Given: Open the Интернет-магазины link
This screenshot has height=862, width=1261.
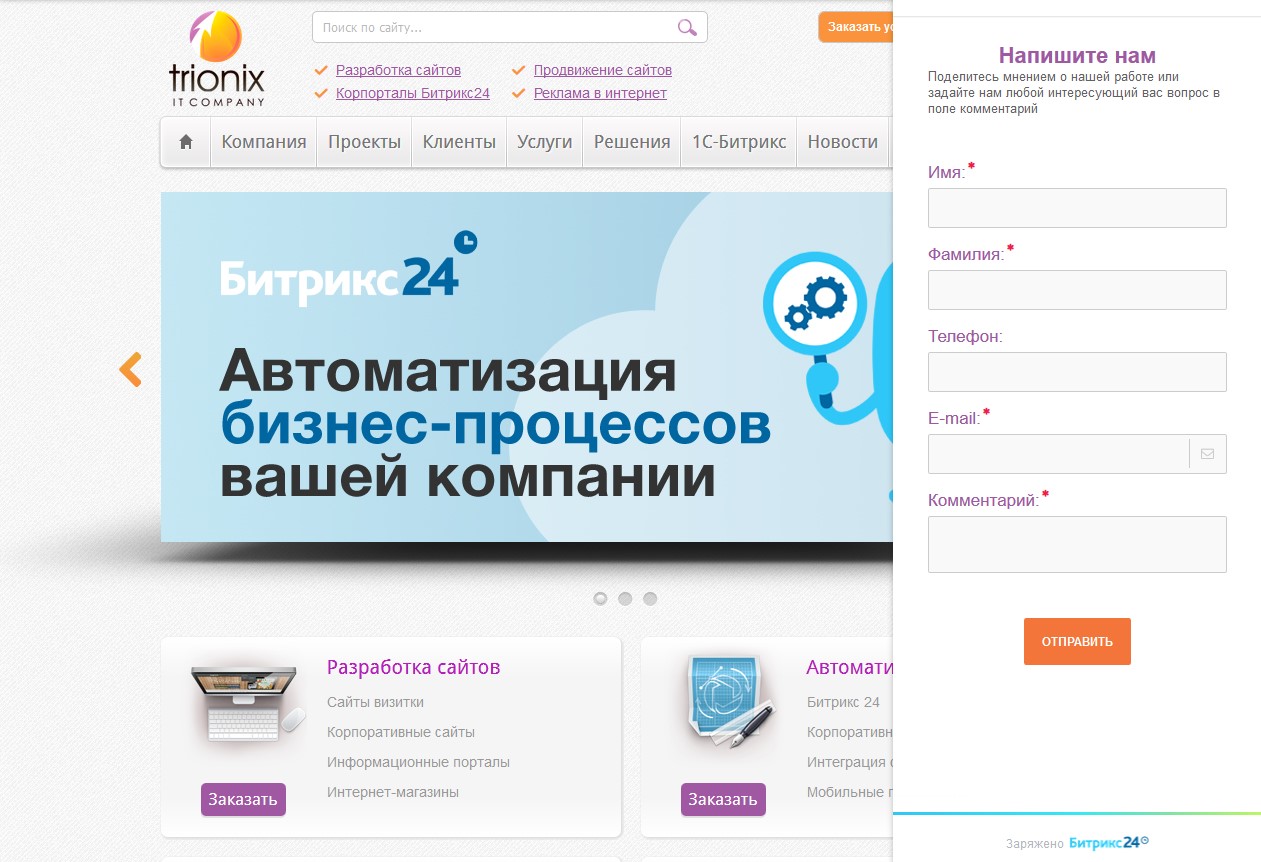Looking at the screenshot, I should tap(393, 792).
